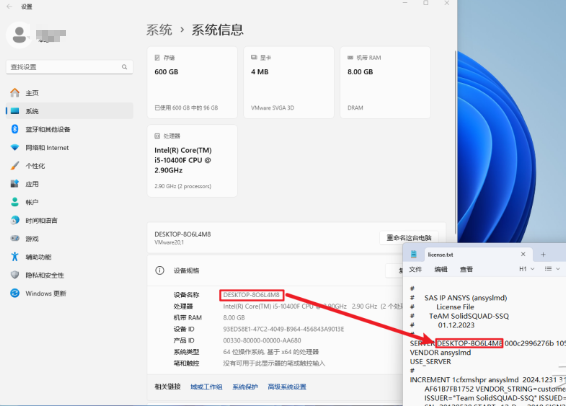
Task: Click the installed RAM 8.00 GB card
Action: (x=385, y=82)
